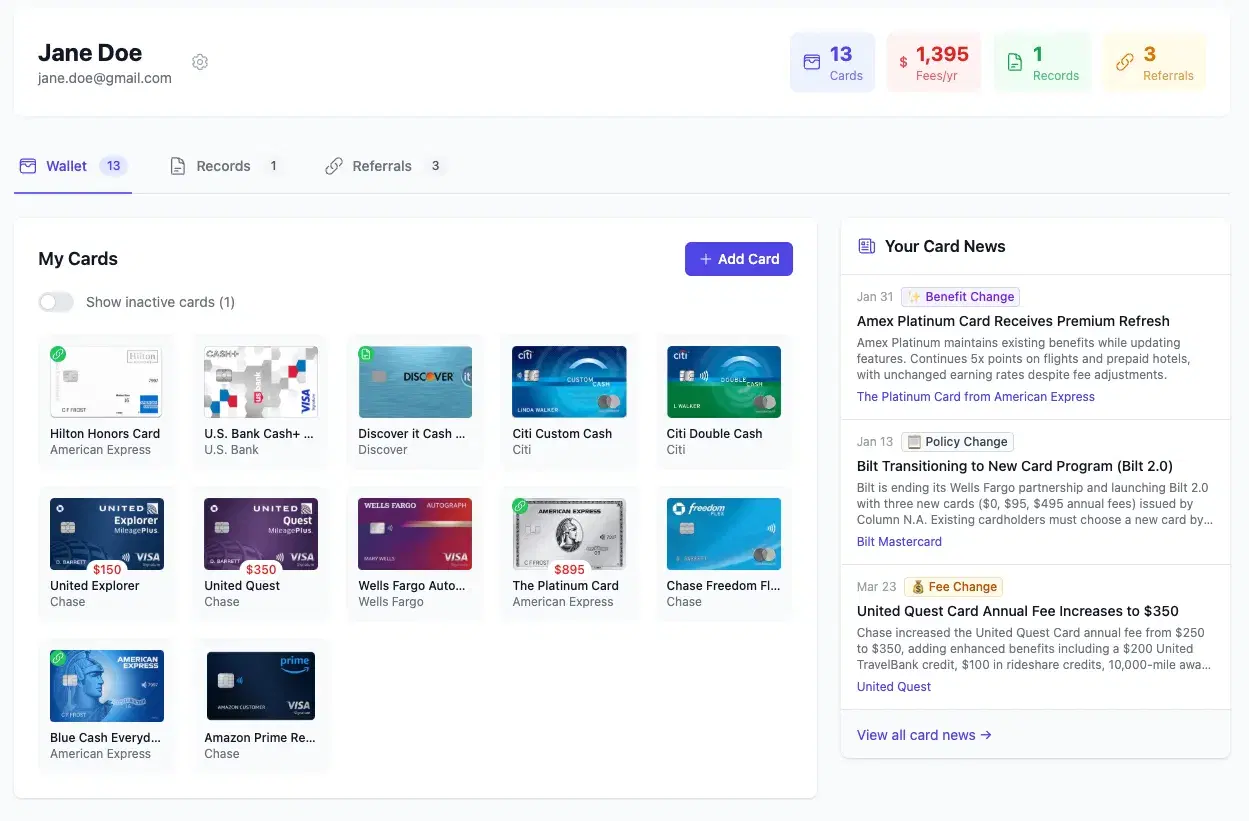Click the blue Cards stat icon
The image size is (1249, 821).
[810, 62]
